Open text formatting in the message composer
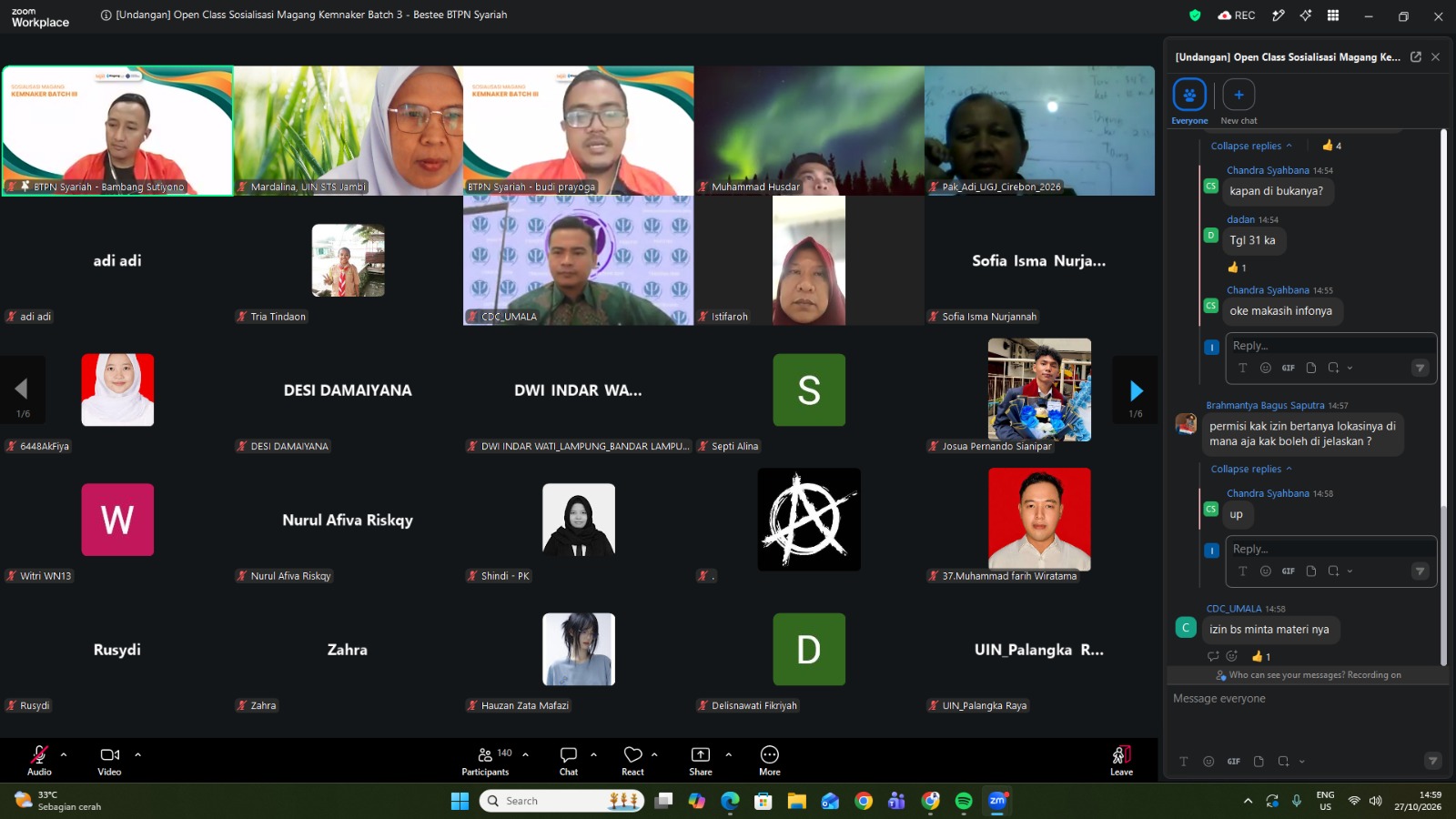 tap(1183, 762)
